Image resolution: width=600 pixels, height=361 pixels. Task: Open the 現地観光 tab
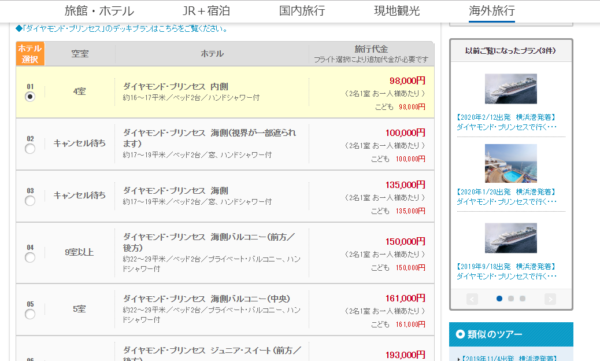(x=397, y=11)
